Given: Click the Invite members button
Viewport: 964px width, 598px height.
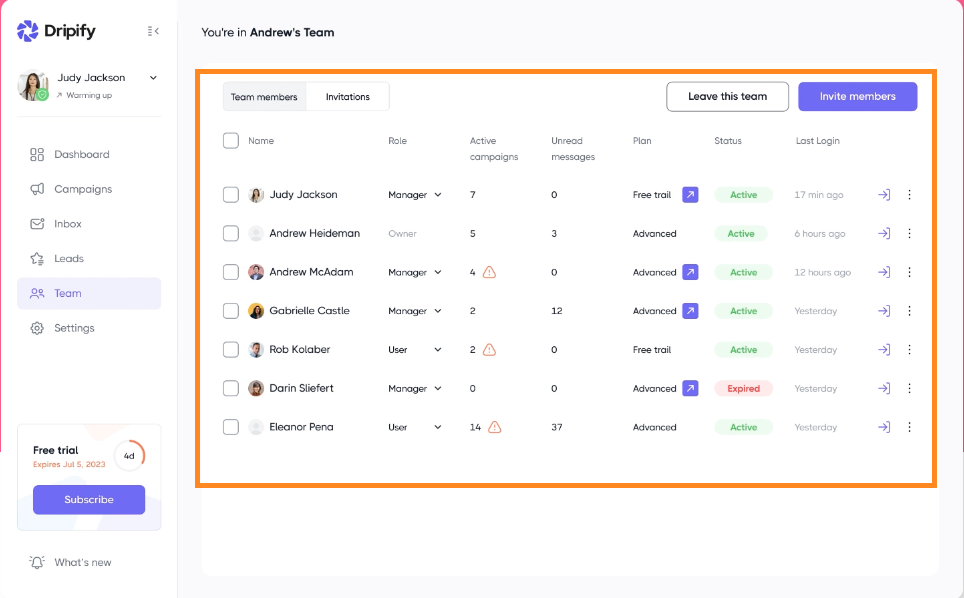Looking at the screenshot, I should pyautogui.click(x=857, y=97).
